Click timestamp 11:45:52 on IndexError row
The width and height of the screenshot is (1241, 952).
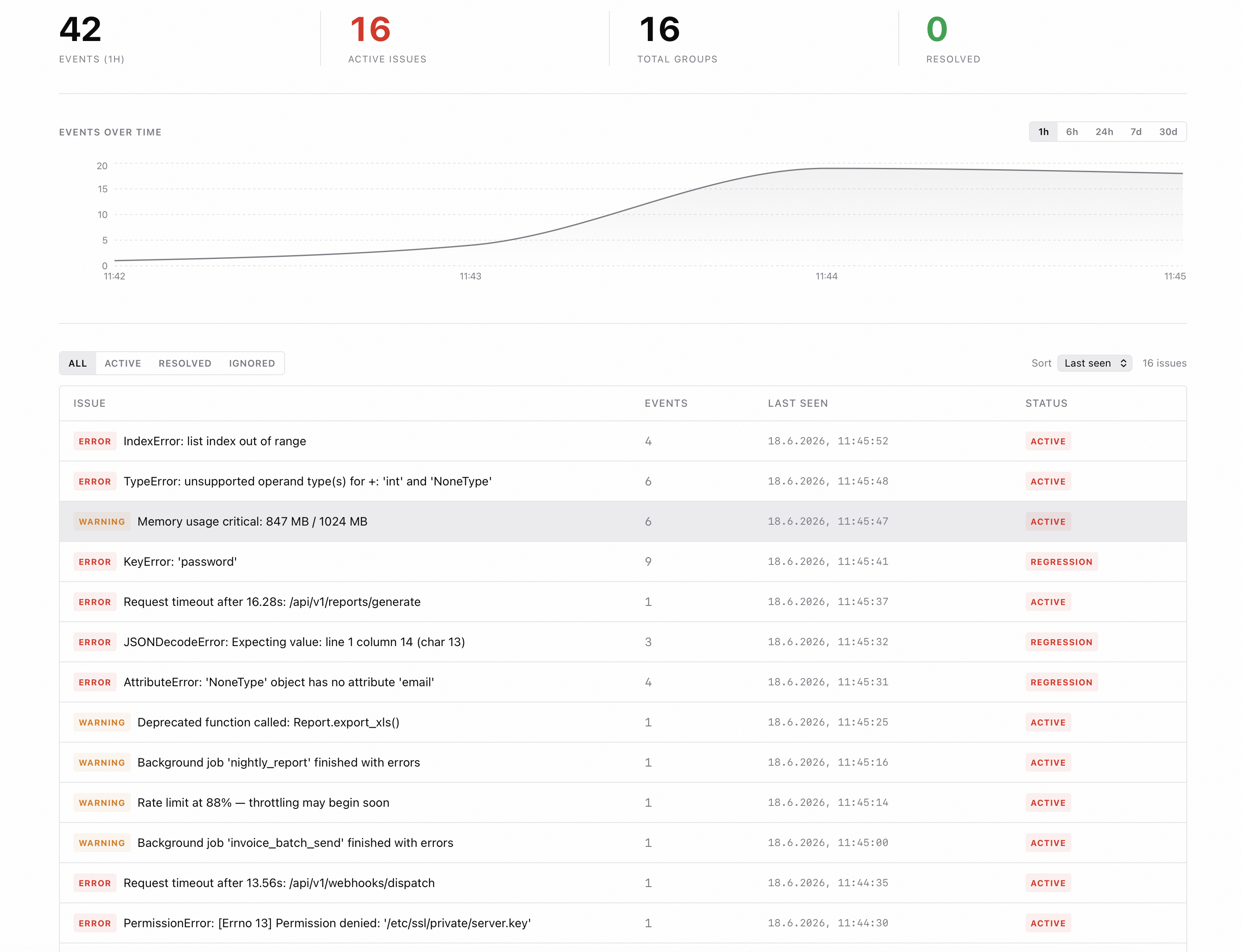[x=828, y=441]
